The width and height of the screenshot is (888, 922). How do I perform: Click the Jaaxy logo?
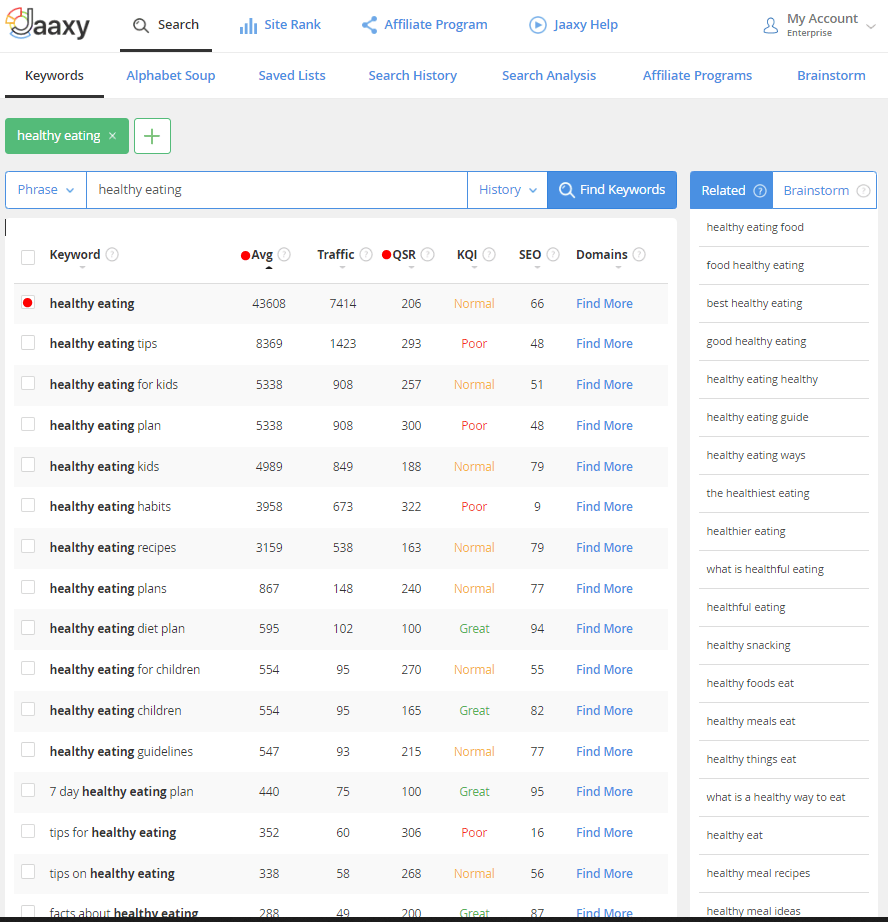click(x=48, y=24)
